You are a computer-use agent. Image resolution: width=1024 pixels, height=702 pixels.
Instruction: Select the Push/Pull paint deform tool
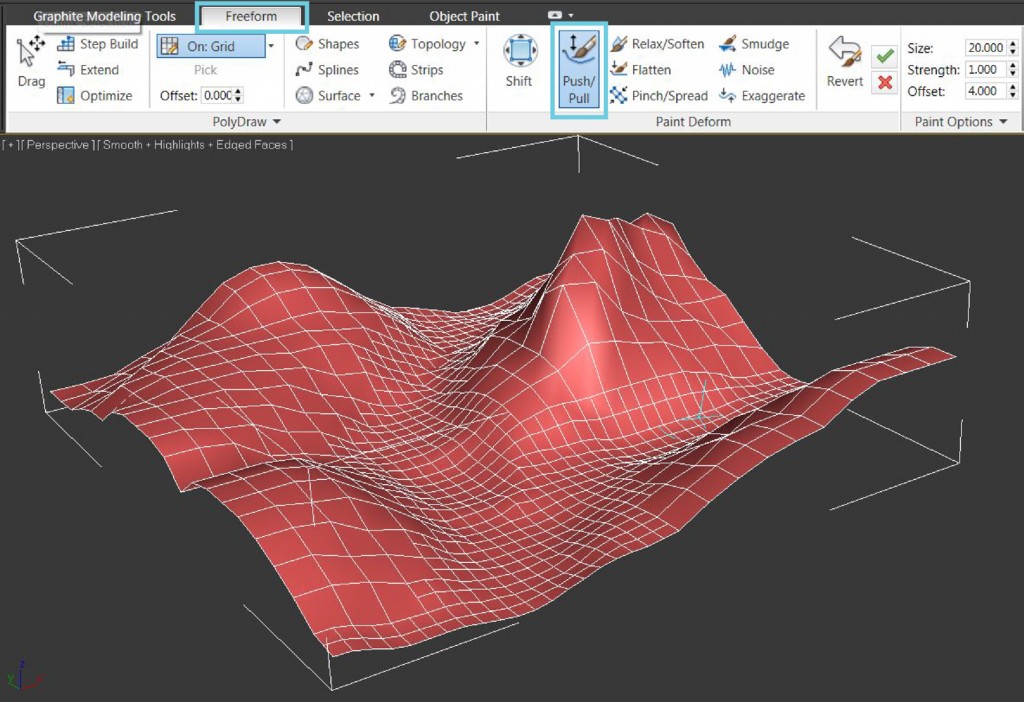coord(578,68)
